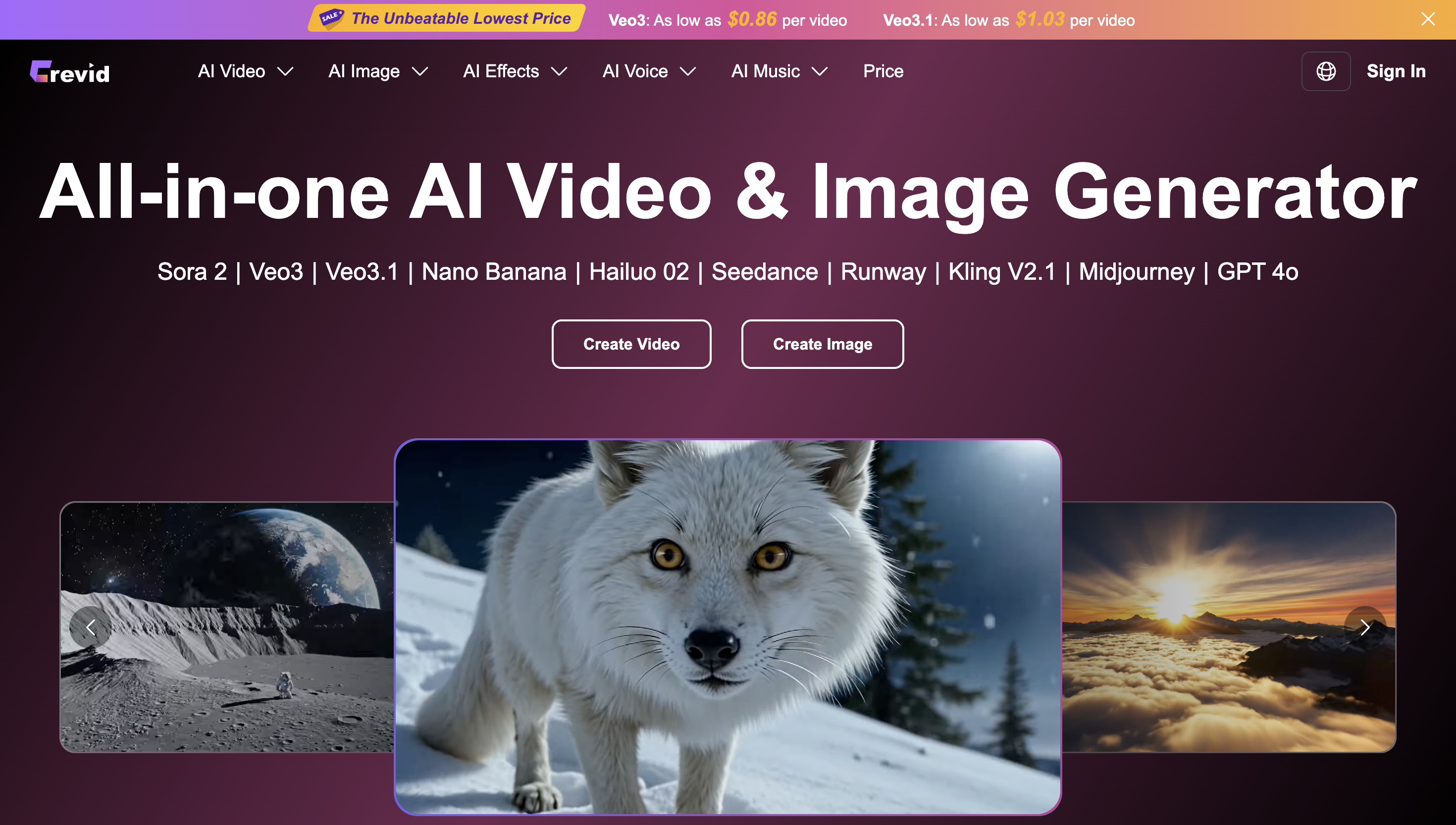Screen dimensions: 1456x825
Task: Open the language globe selector
Action: pos(1326,71)
